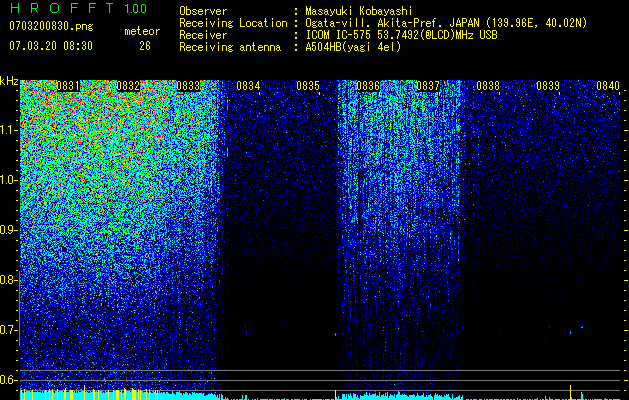
Task: Click the 0.7 kHz axis label
Action: pos(9,330)
